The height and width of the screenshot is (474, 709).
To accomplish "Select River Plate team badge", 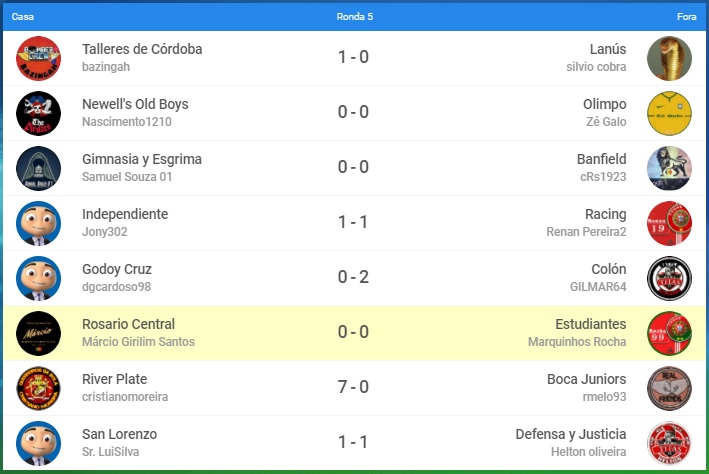I will coord(39,388).
